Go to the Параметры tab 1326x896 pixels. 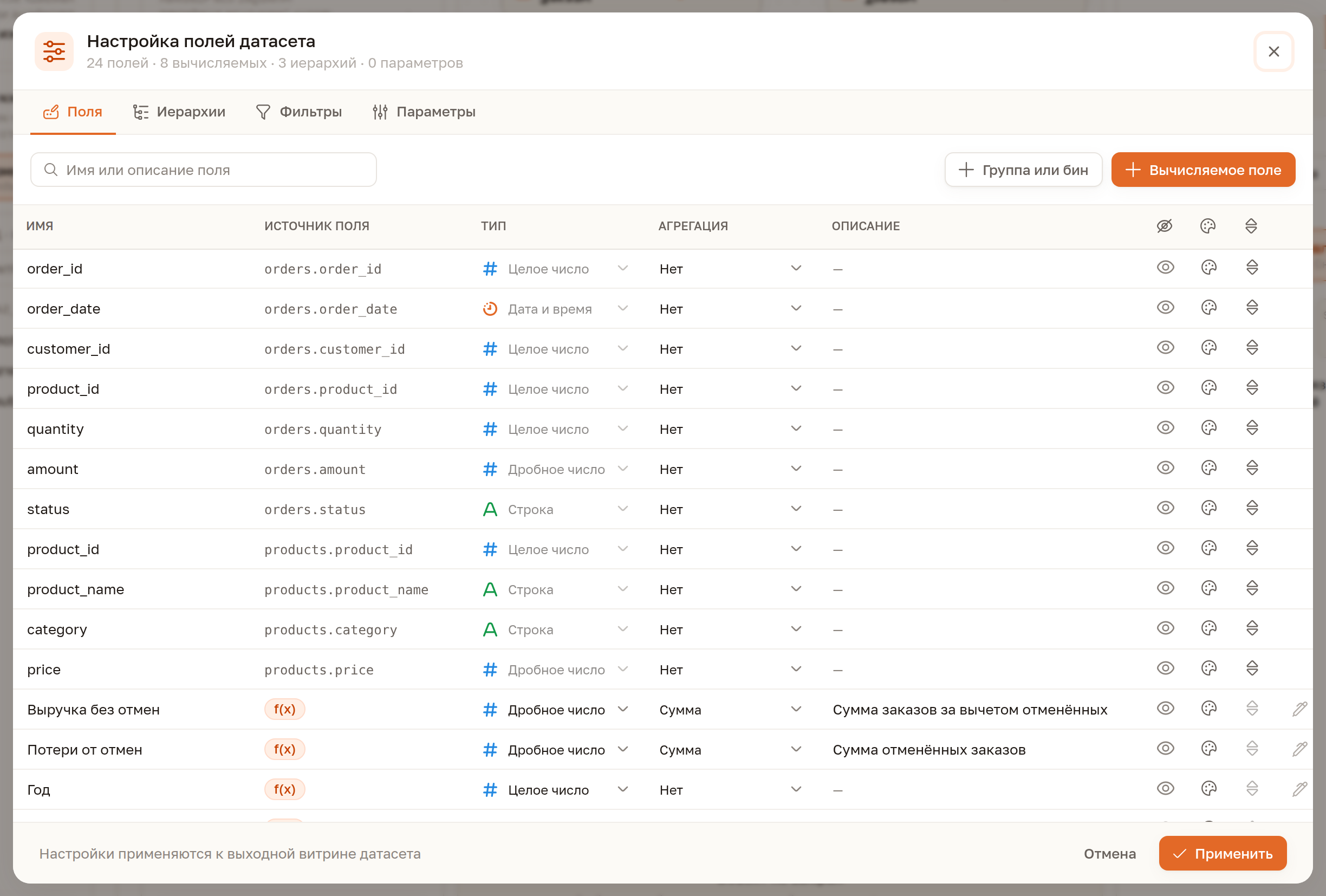pyautogui.click(x=424, y=112)
